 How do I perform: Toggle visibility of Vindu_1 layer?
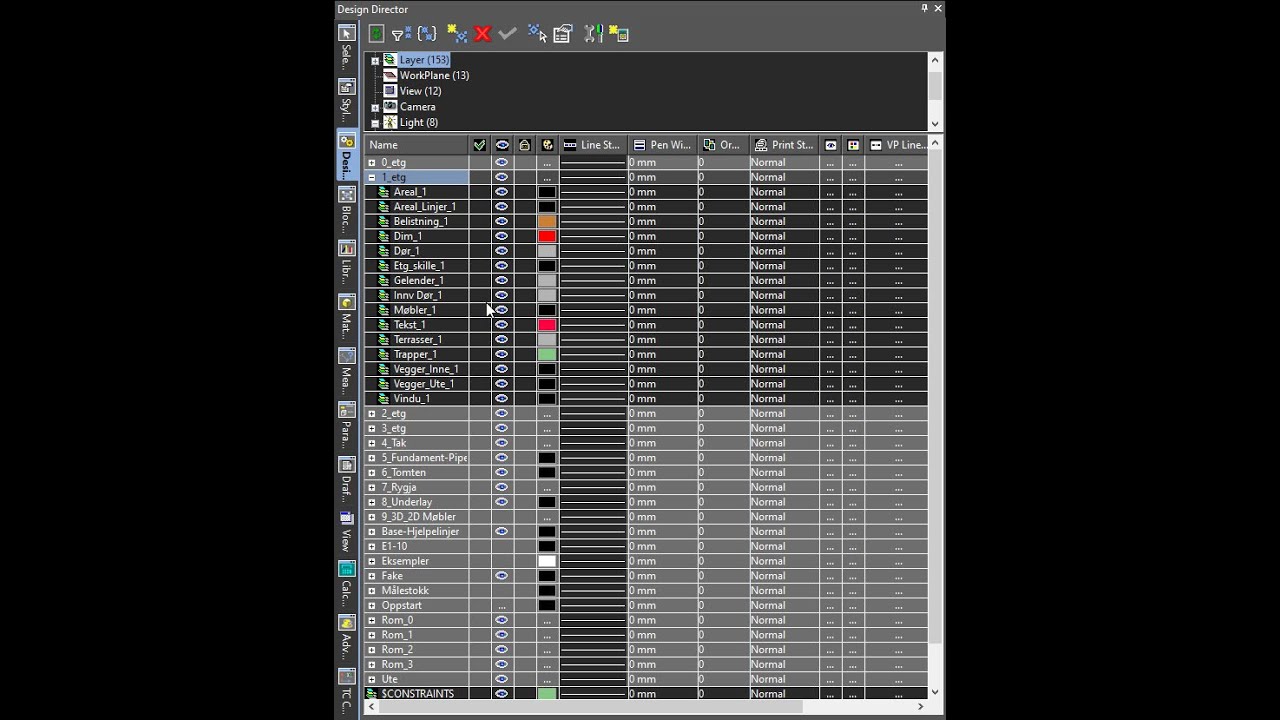coord(502,398)
